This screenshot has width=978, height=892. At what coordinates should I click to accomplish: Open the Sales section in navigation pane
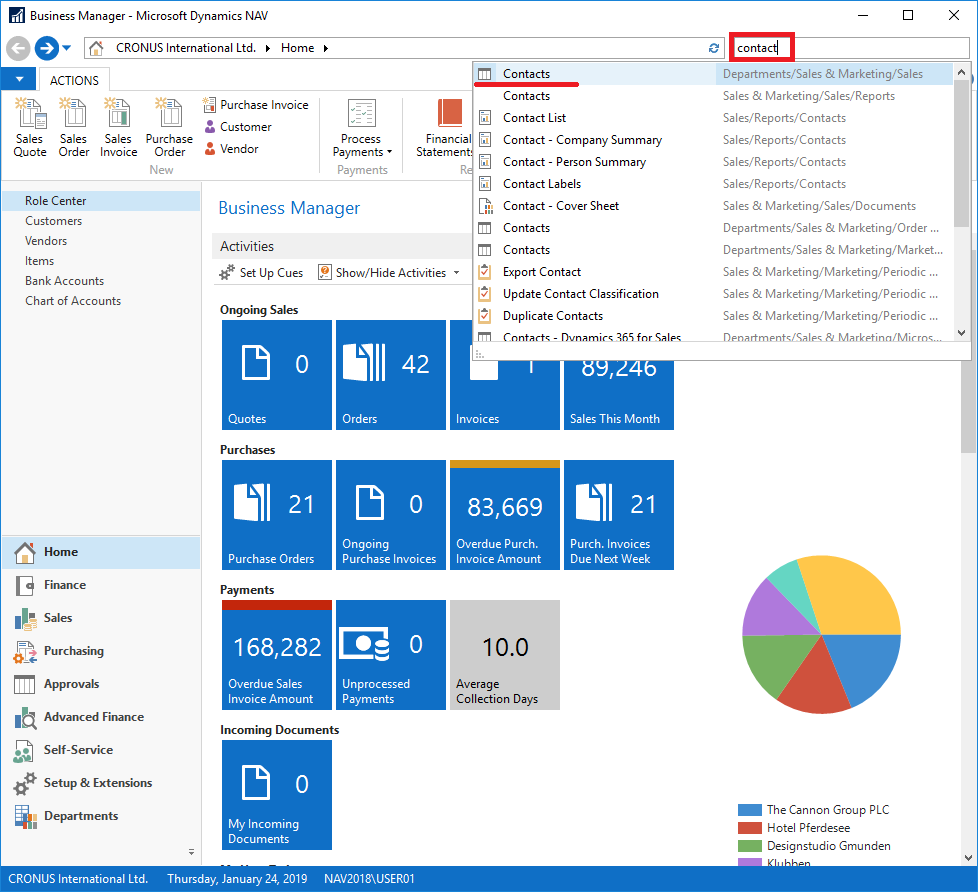click(101, 618)
